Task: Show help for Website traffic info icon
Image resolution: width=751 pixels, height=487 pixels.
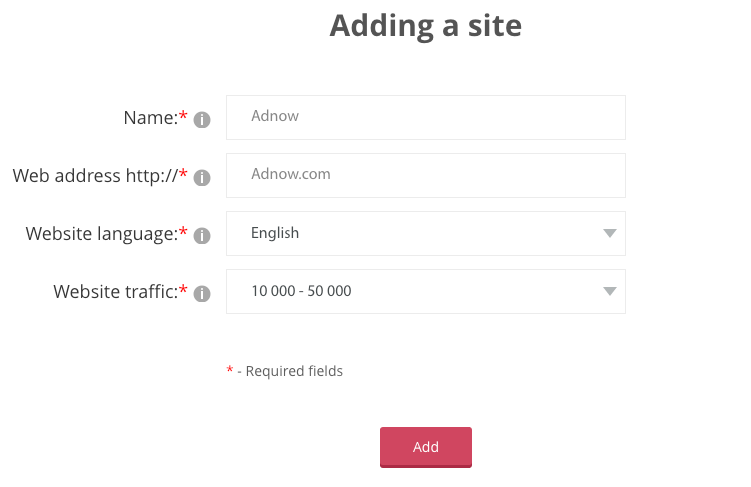Action: [202, 294]
